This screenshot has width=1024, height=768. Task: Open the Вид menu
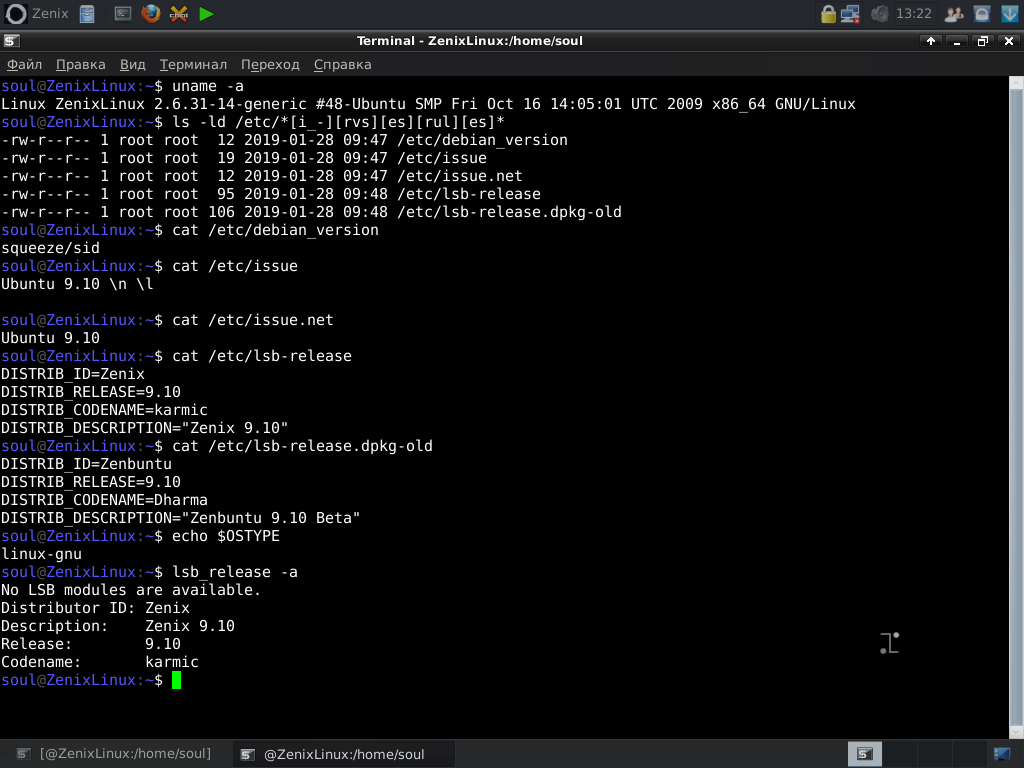click(x=133, y=65)
